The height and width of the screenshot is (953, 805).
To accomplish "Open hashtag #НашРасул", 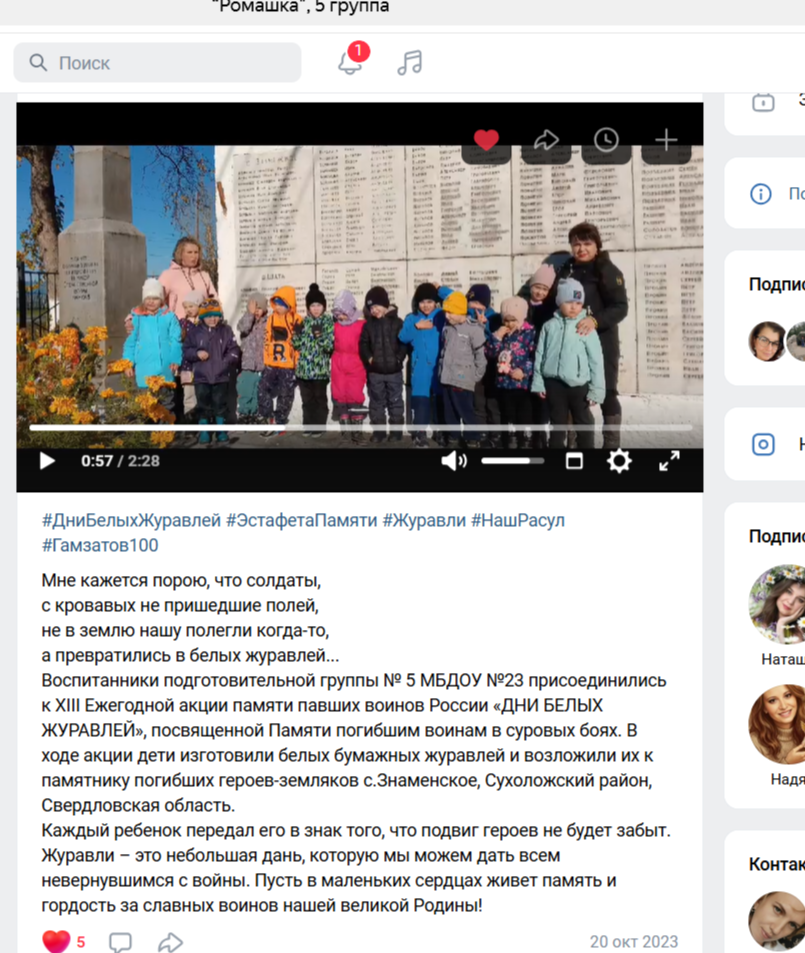I will (518, 520).
